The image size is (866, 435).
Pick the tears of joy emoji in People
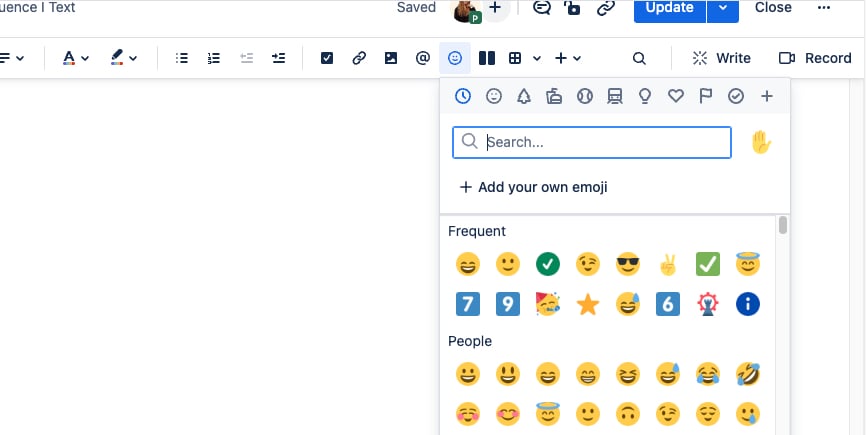708,374
